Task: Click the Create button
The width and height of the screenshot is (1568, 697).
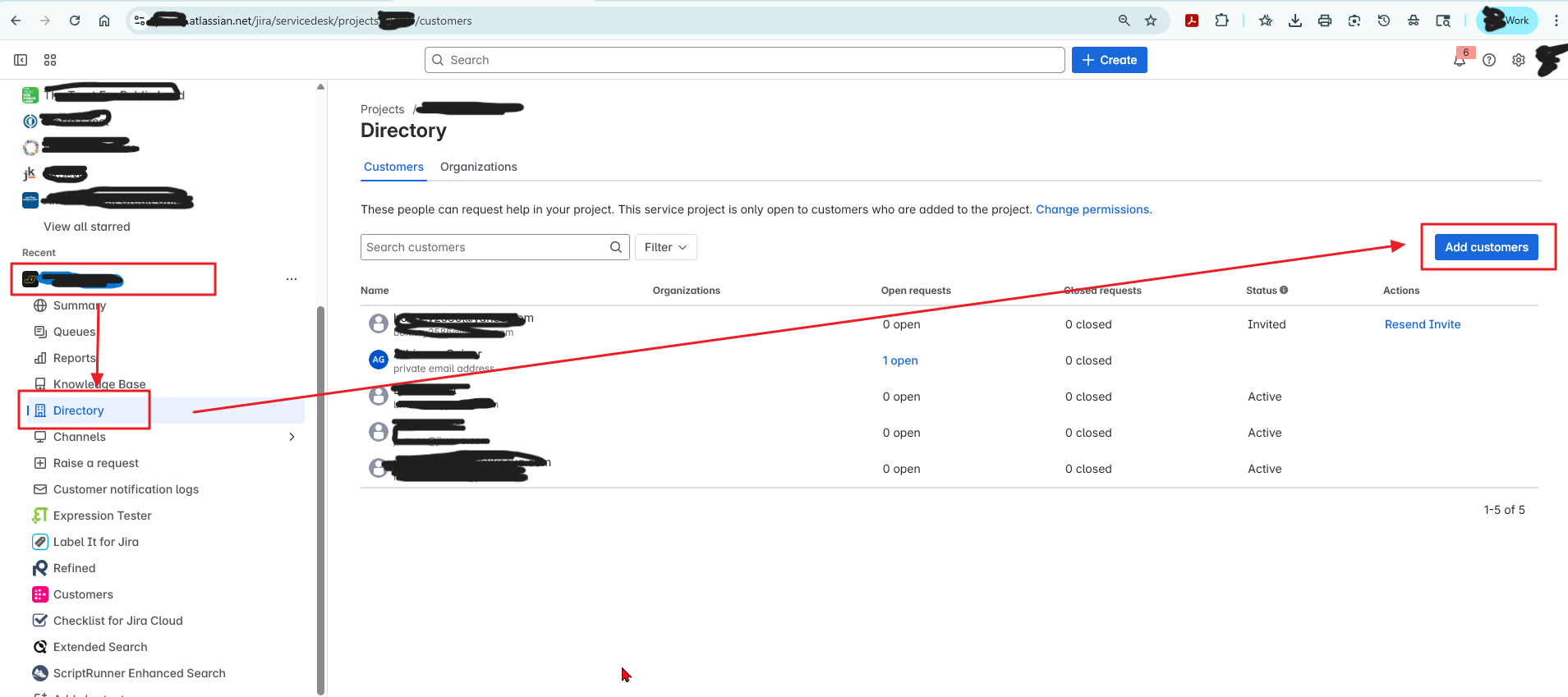Action: point(1110,60)
